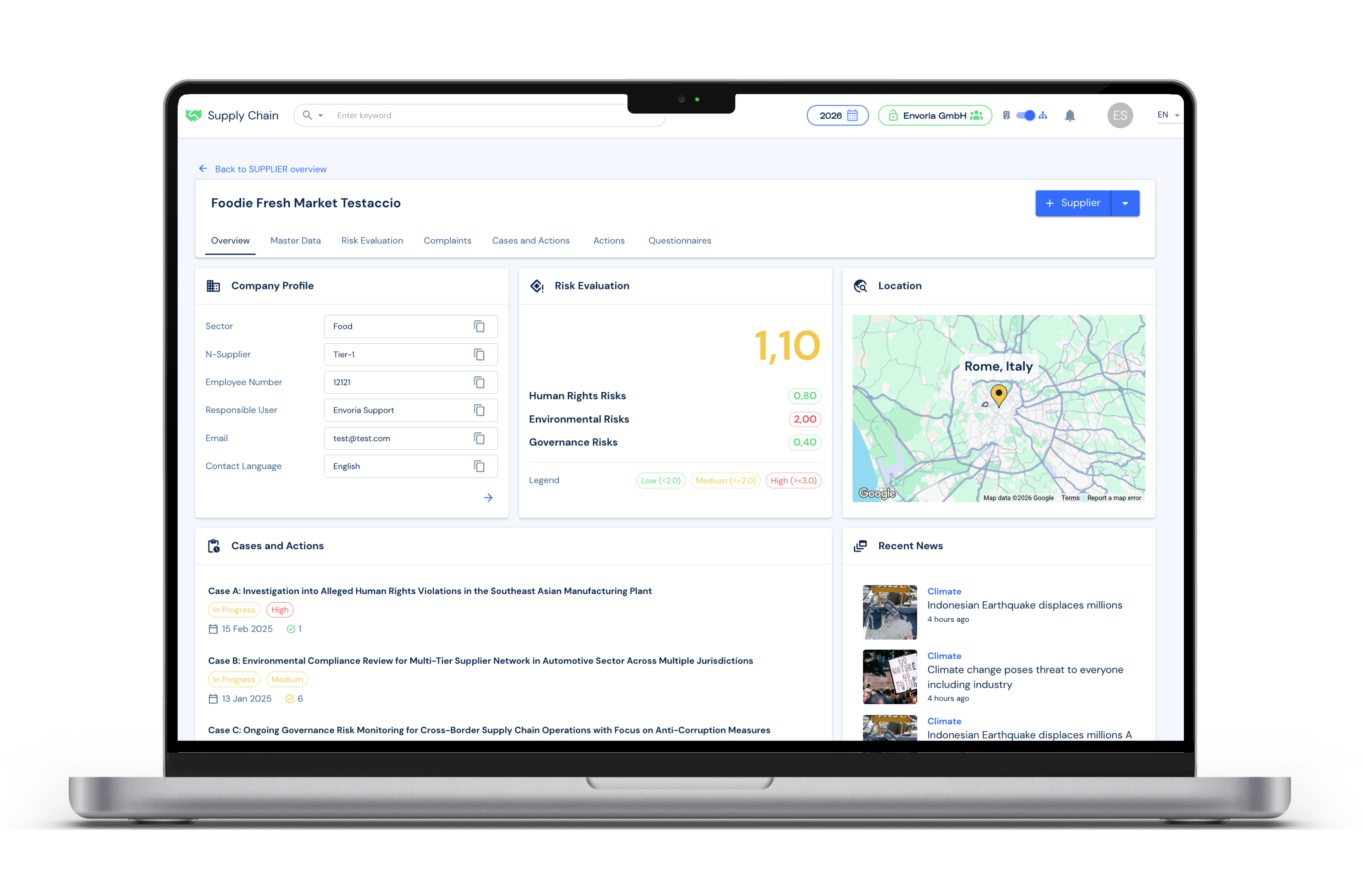Select the Overview tab
Image resolution: width=1364 pixels, height=896 pixels.
(x=230, y=241)
